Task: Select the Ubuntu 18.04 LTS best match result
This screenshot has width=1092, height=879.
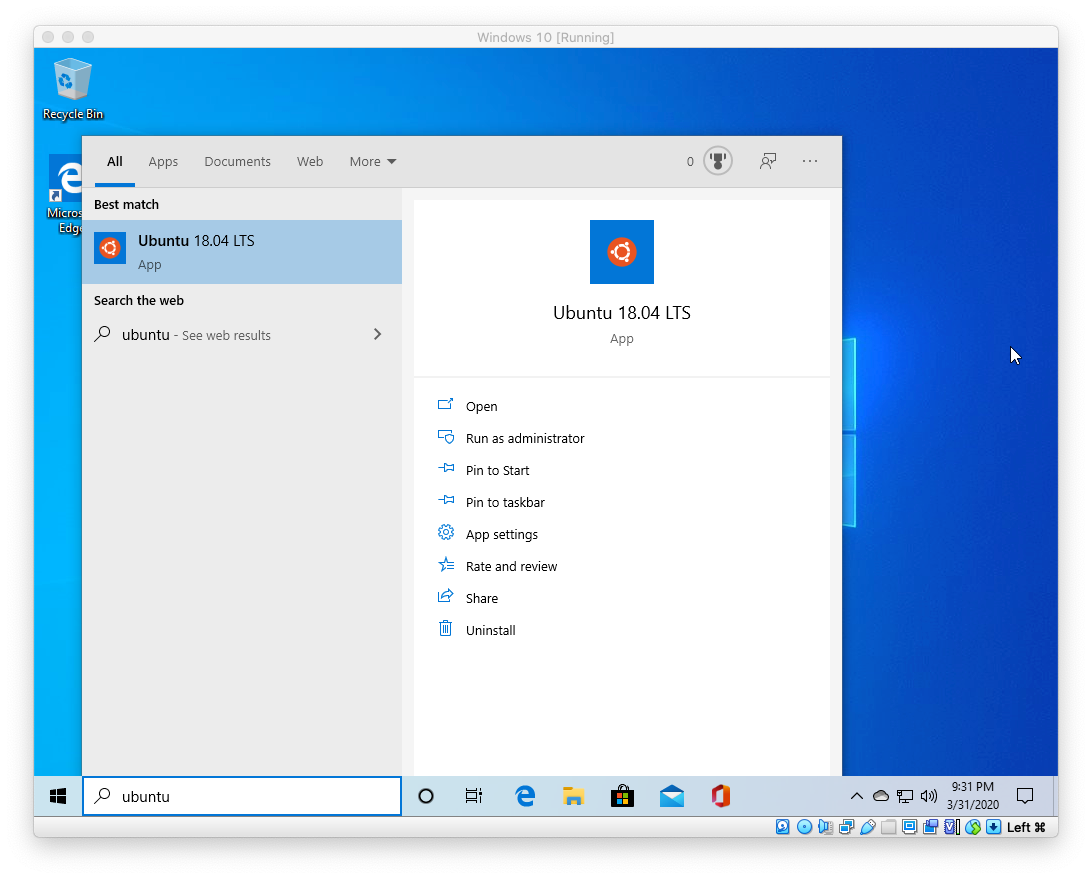Action: click(242, 252)
